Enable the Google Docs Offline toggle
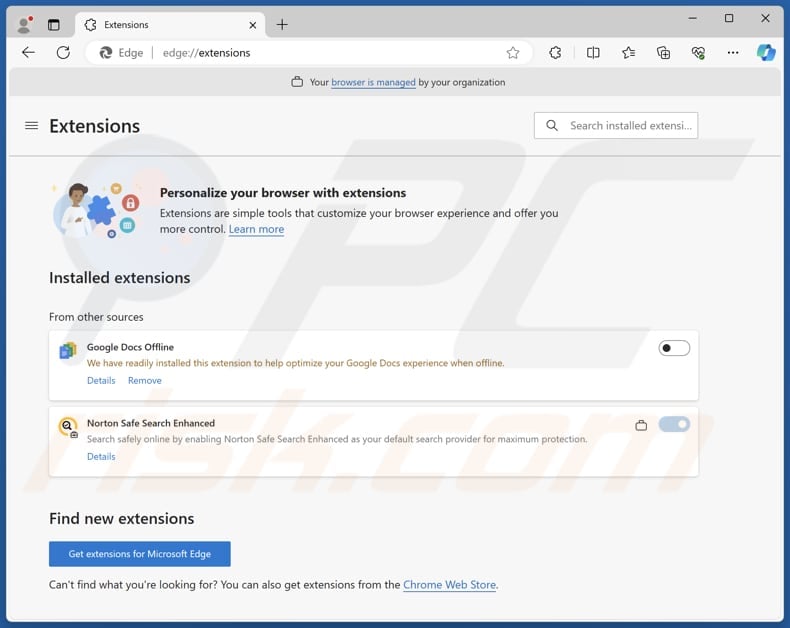The width and height of the screenshot is (790, 628). pos(674,348)
